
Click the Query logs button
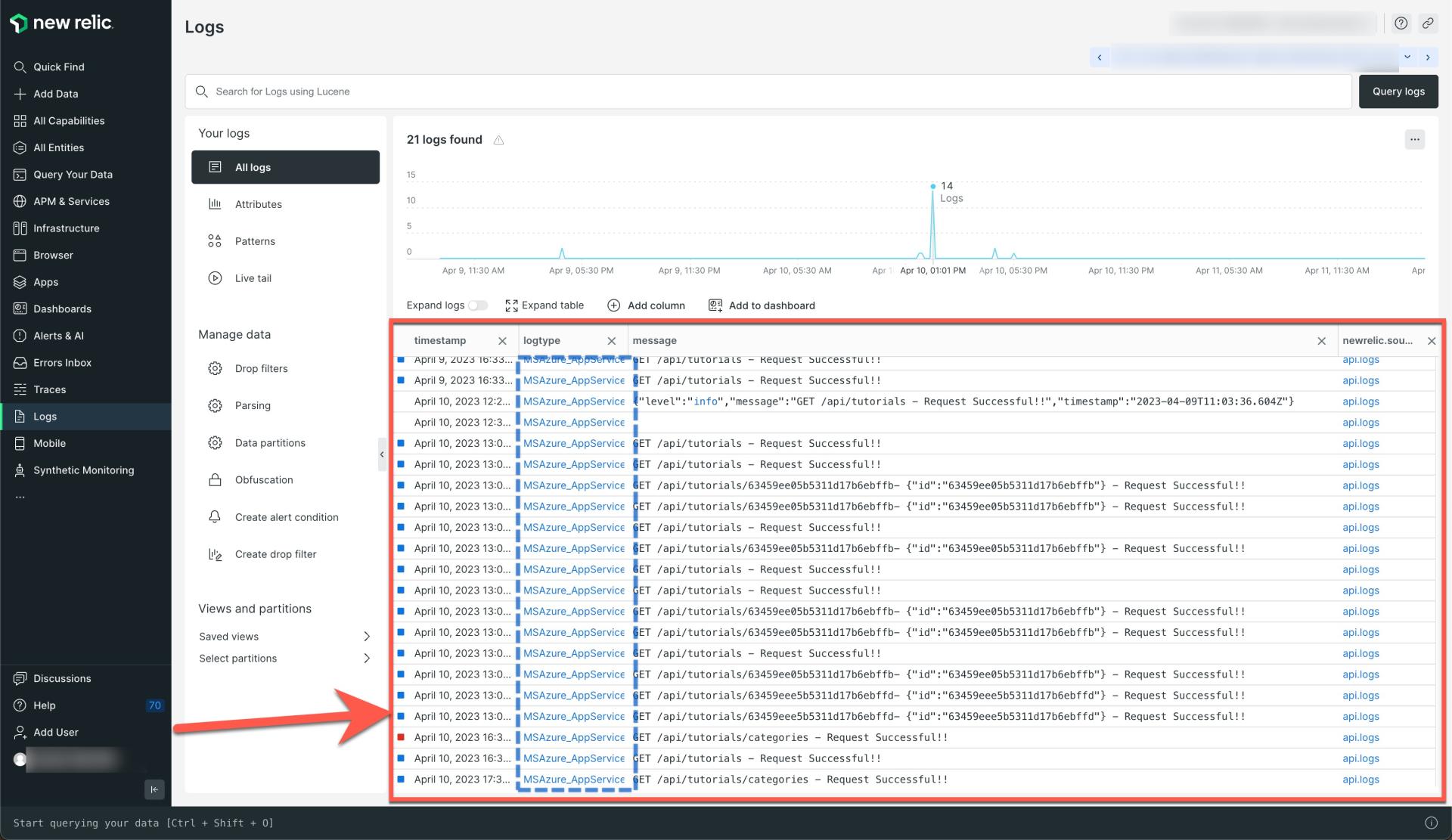point(1398,91)
